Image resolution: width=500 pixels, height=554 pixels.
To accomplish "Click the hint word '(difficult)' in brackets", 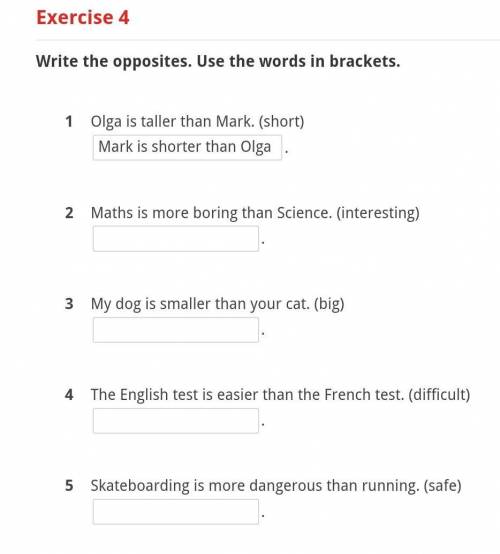I will (439, 395).
